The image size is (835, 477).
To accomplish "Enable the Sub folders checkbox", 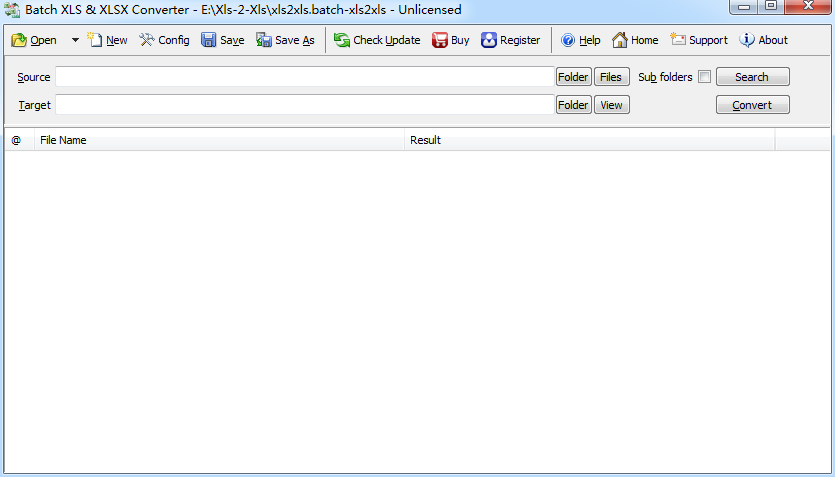I will point(704,77).
